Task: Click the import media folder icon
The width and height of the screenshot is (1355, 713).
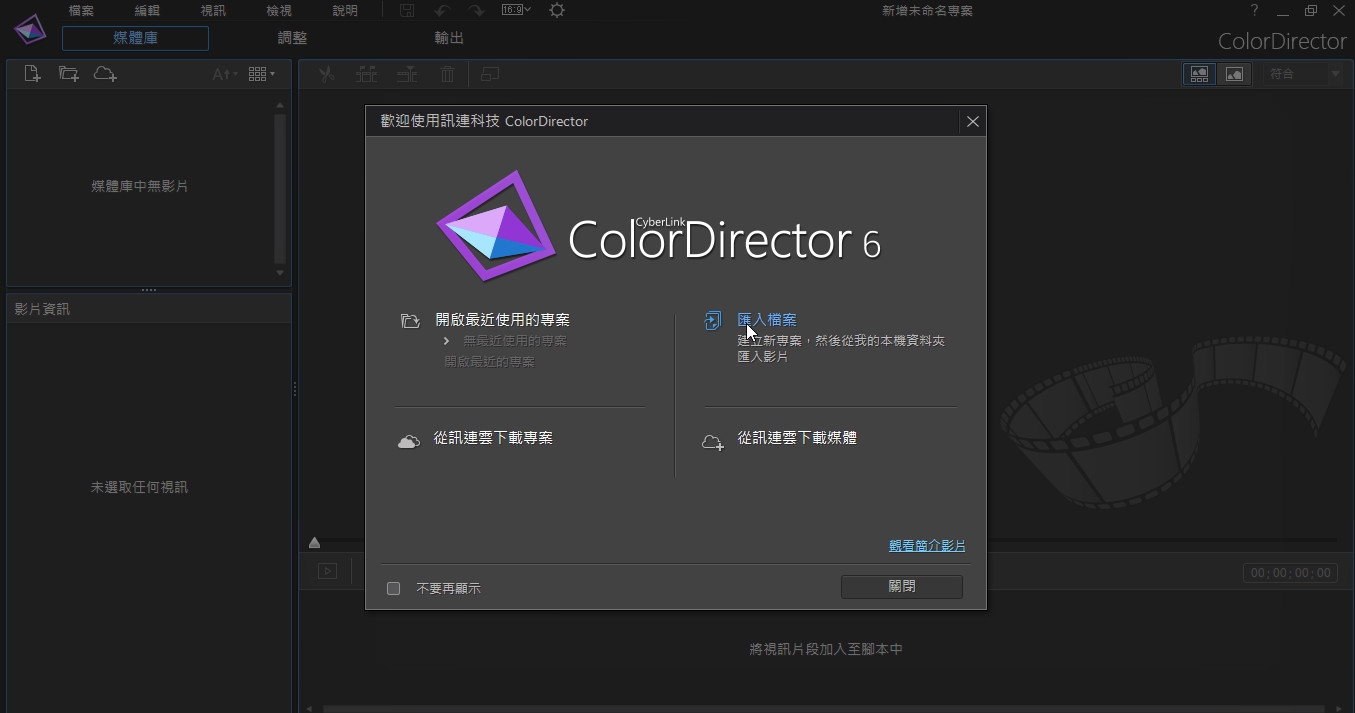Action: pos(68,74)
